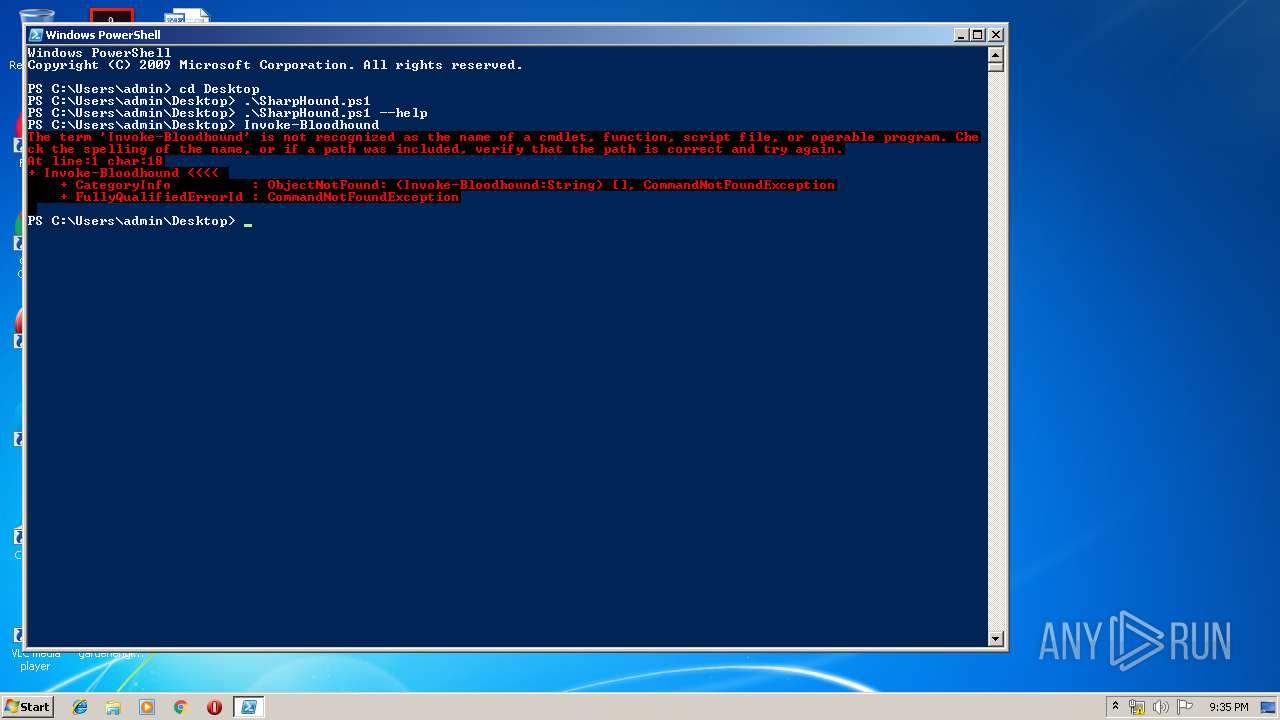Viewport: 1280px width, 720px height.
Task: Close the Windows PowerShell window
Action: pyautogui.click(x=996, y=35)
